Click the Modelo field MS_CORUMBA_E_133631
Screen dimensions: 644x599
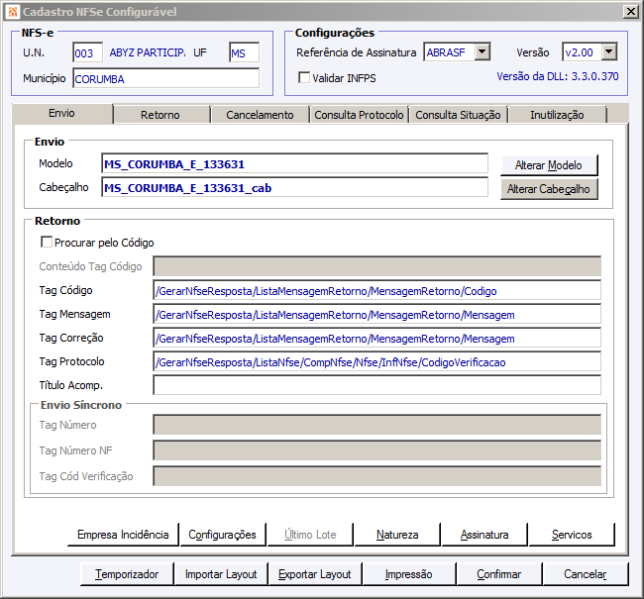[x=294, y=164]
